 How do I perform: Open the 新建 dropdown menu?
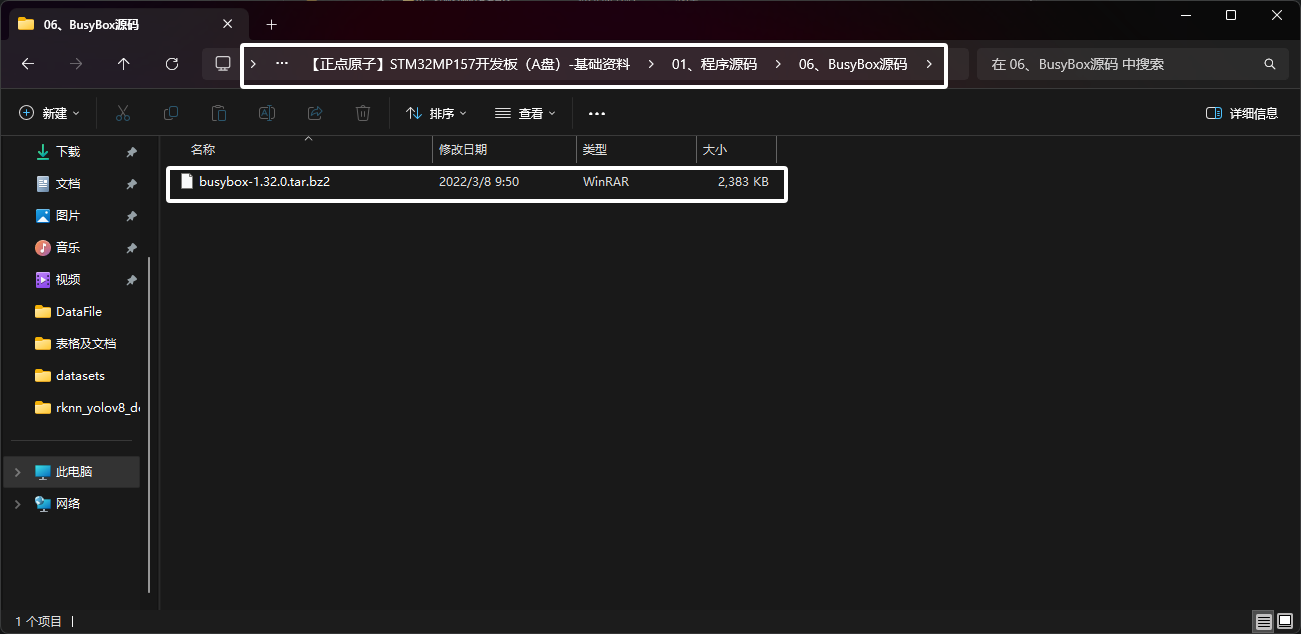(x=50, y=113)
